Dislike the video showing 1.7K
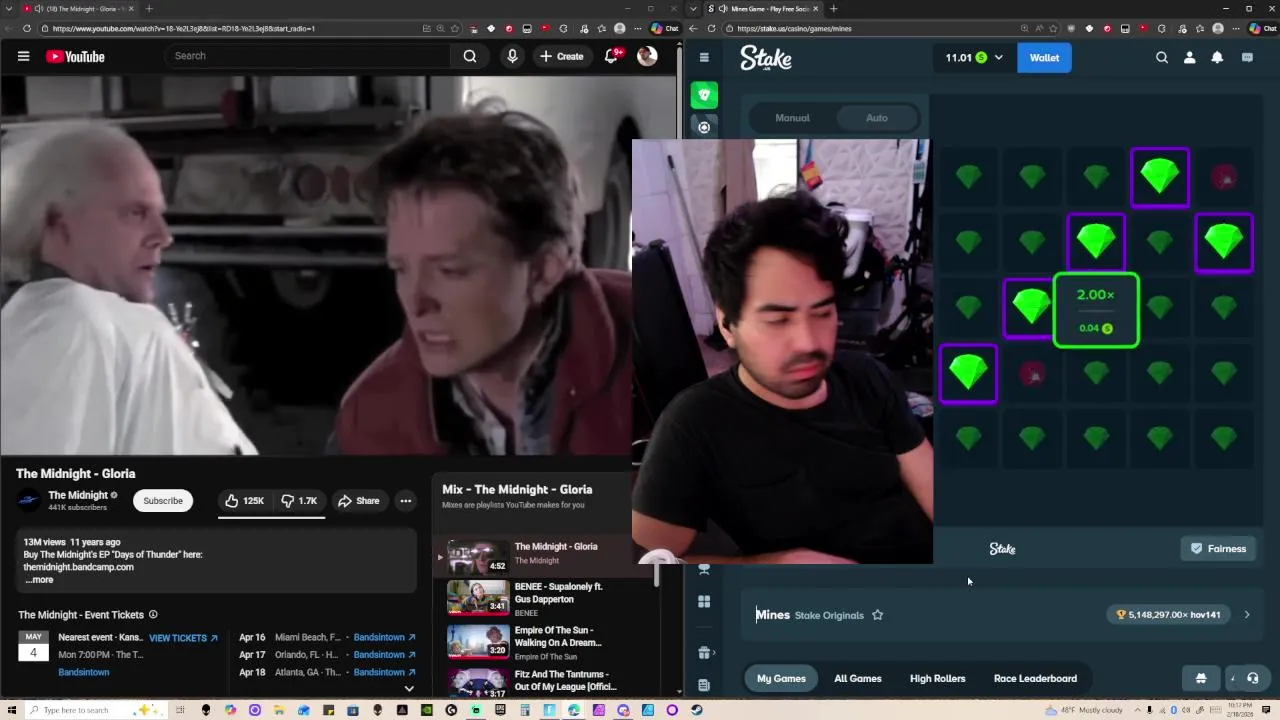This screenshot has height=720, width=1280. [x=299, y=500]
